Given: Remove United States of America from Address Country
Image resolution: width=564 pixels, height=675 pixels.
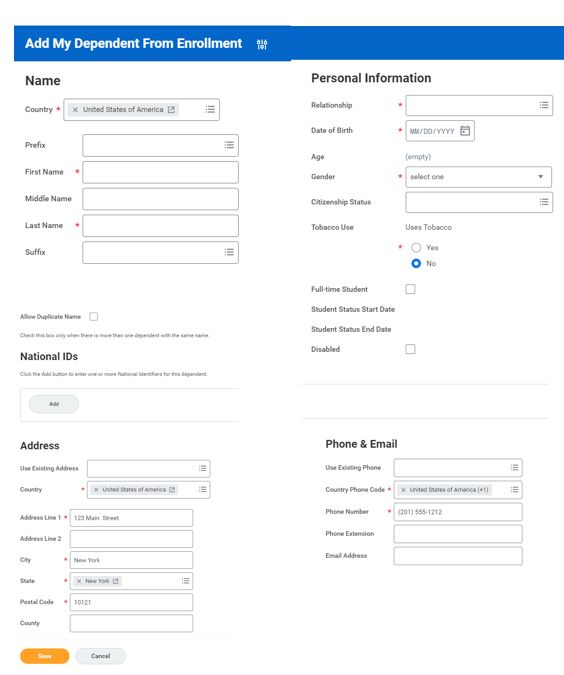Looking at the screenshot, I should click(x=96, y=490).
